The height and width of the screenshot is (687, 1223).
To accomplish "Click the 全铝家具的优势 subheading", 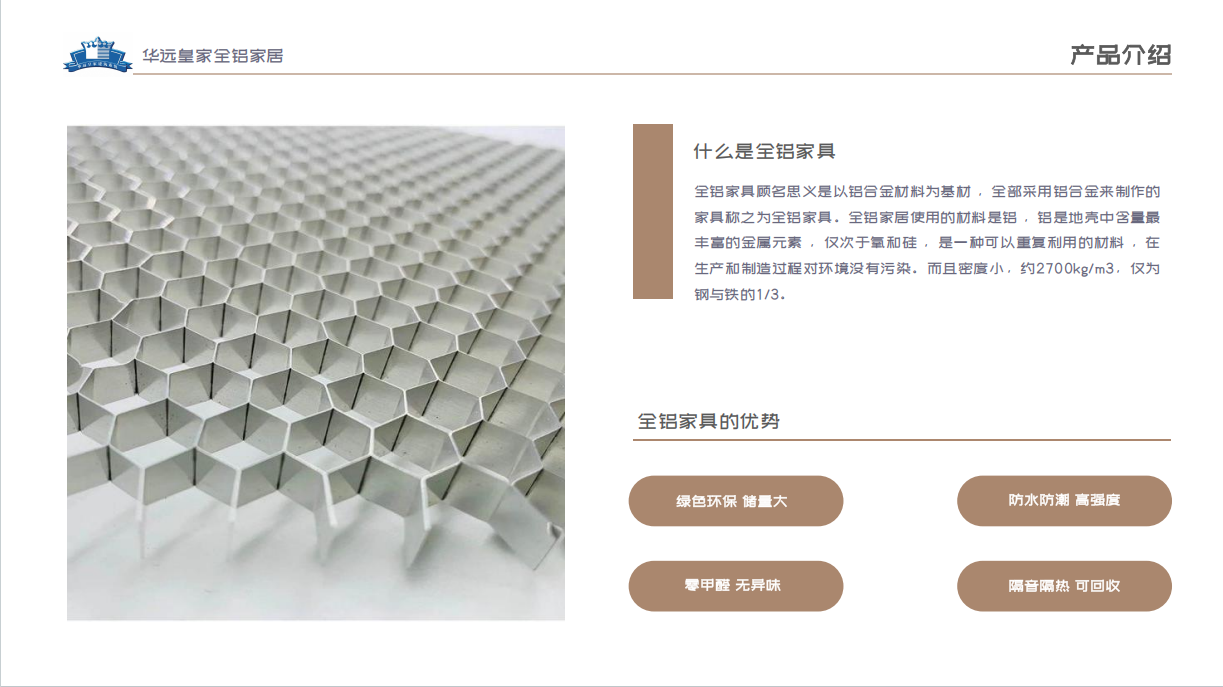I will tap(708, 421).
